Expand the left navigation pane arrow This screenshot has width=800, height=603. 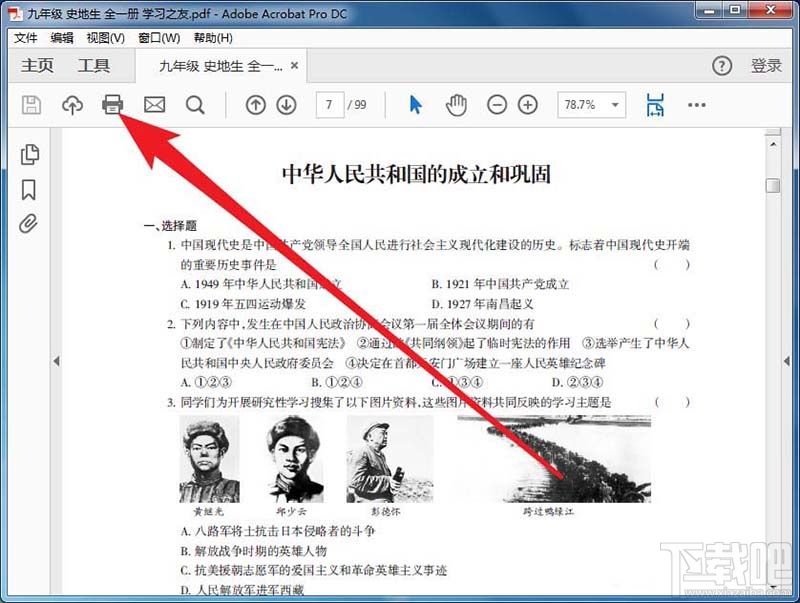[x=57, y=361]
